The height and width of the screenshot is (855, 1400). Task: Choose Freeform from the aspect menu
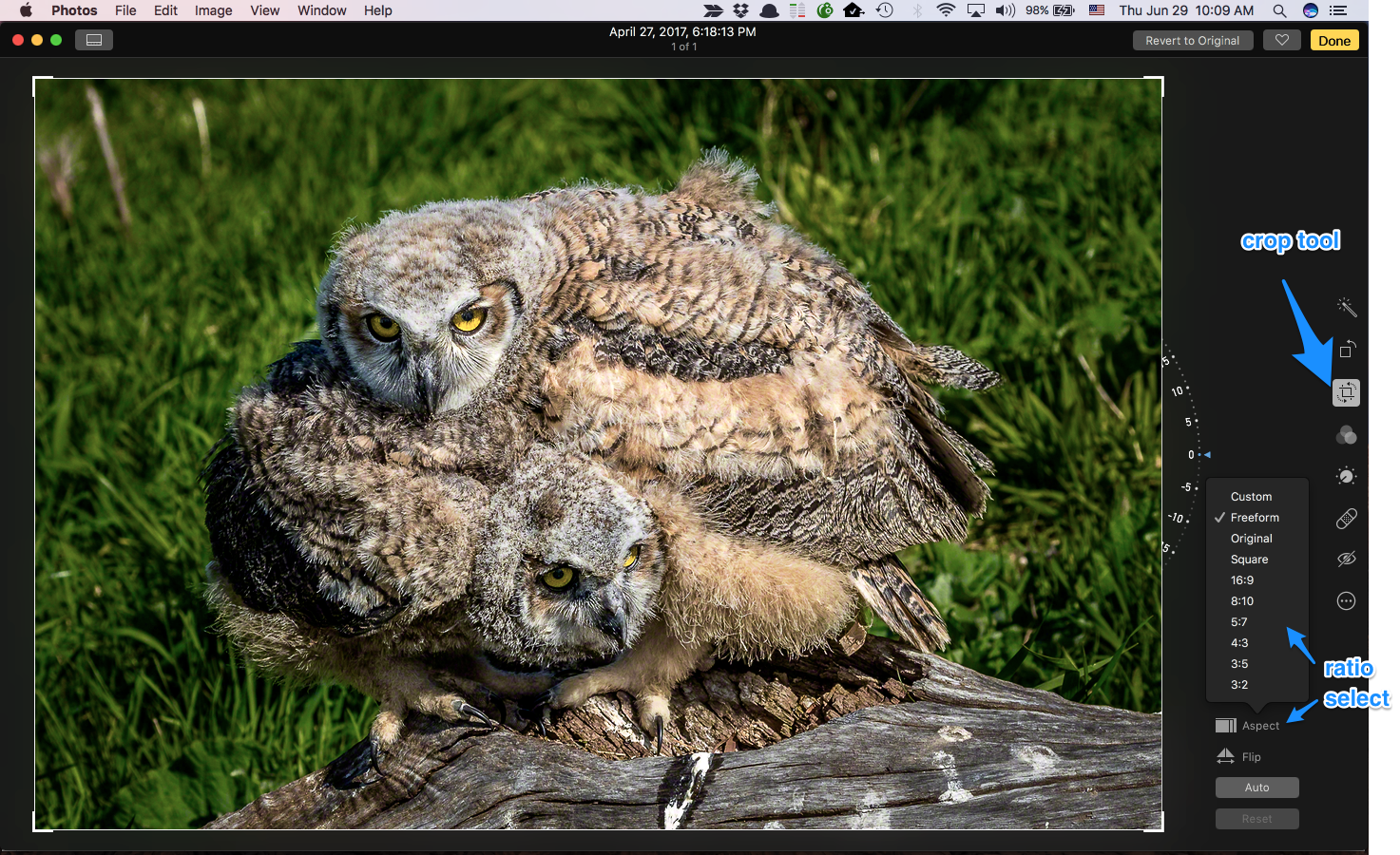[1255, 517]
